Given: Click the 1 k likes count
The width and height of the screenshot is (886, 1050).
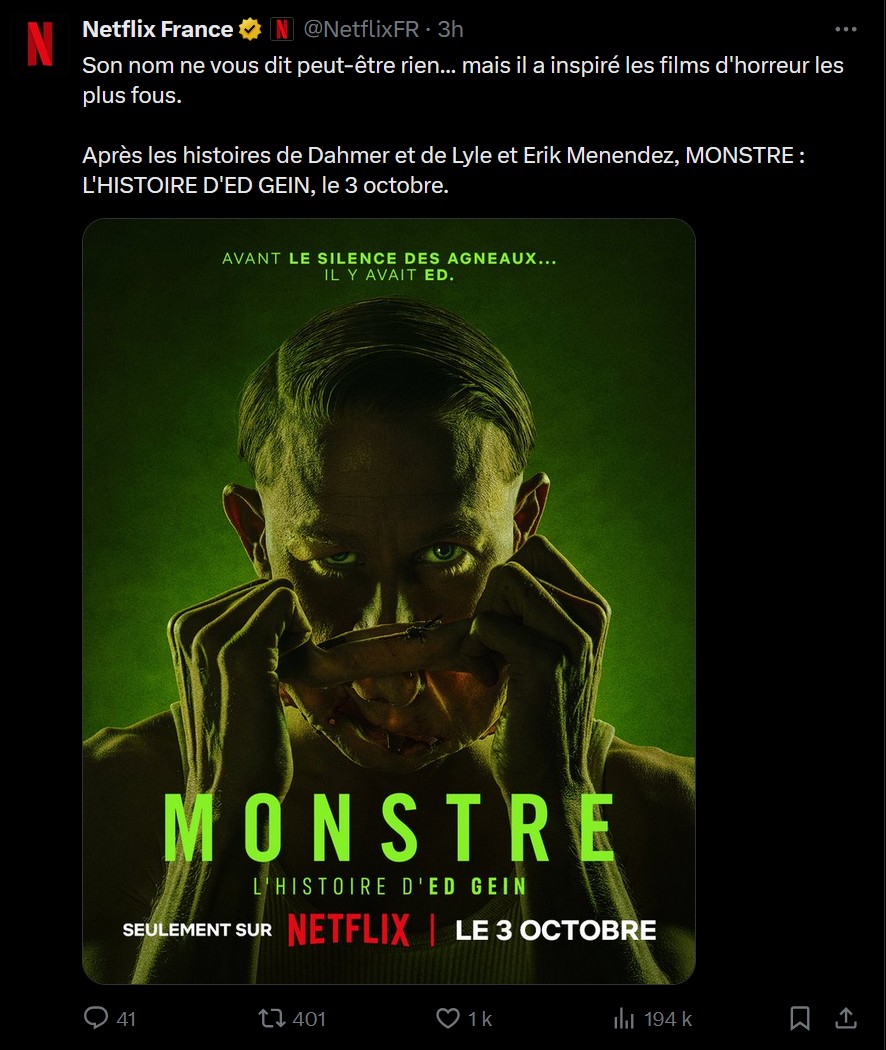Looking at the screenshot, I should coord(479,1019).
